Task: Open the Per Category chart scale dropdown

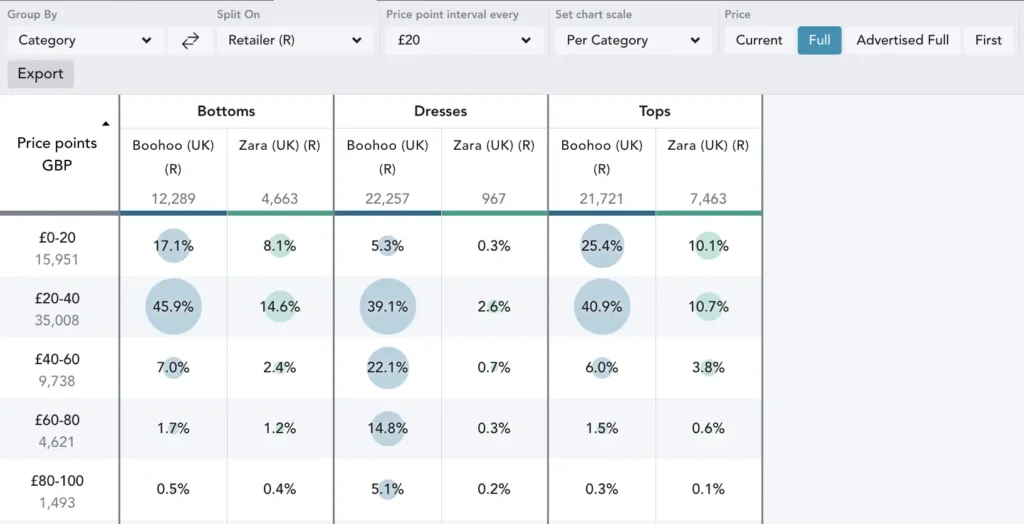Action: click(x=633, y=40)
